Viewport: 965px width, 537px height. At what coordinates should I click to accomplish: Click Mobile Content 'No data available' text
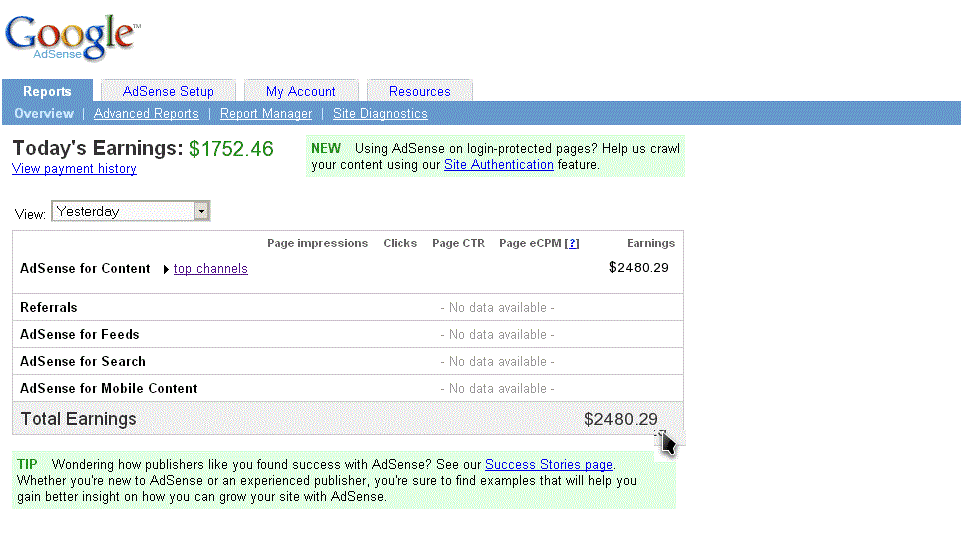pyautogui.click(x=497, y=389)
